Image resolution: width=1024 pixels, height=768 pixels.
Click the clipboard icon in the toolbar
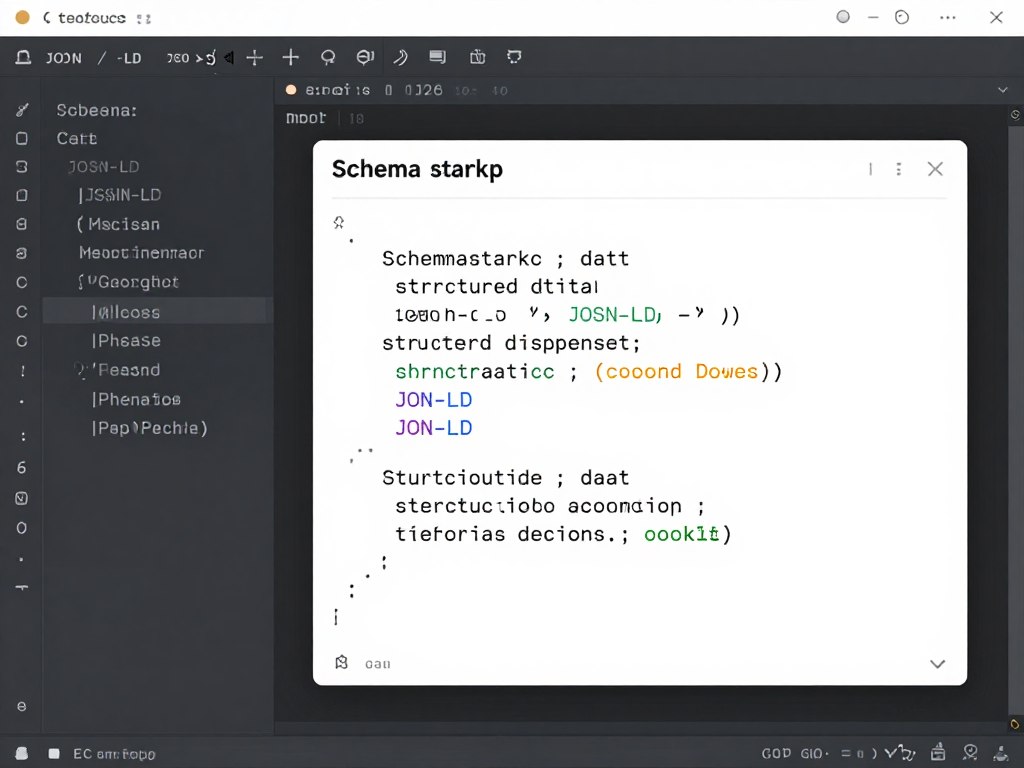[477, 57]
